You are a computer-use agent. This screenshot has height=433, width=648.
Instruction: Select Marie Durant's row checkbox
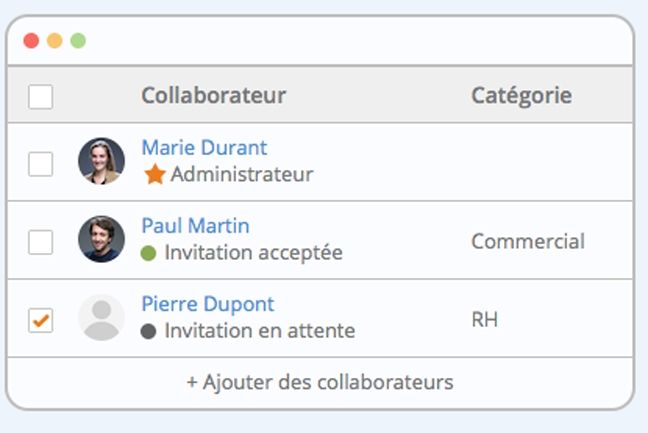click(40, 164)
